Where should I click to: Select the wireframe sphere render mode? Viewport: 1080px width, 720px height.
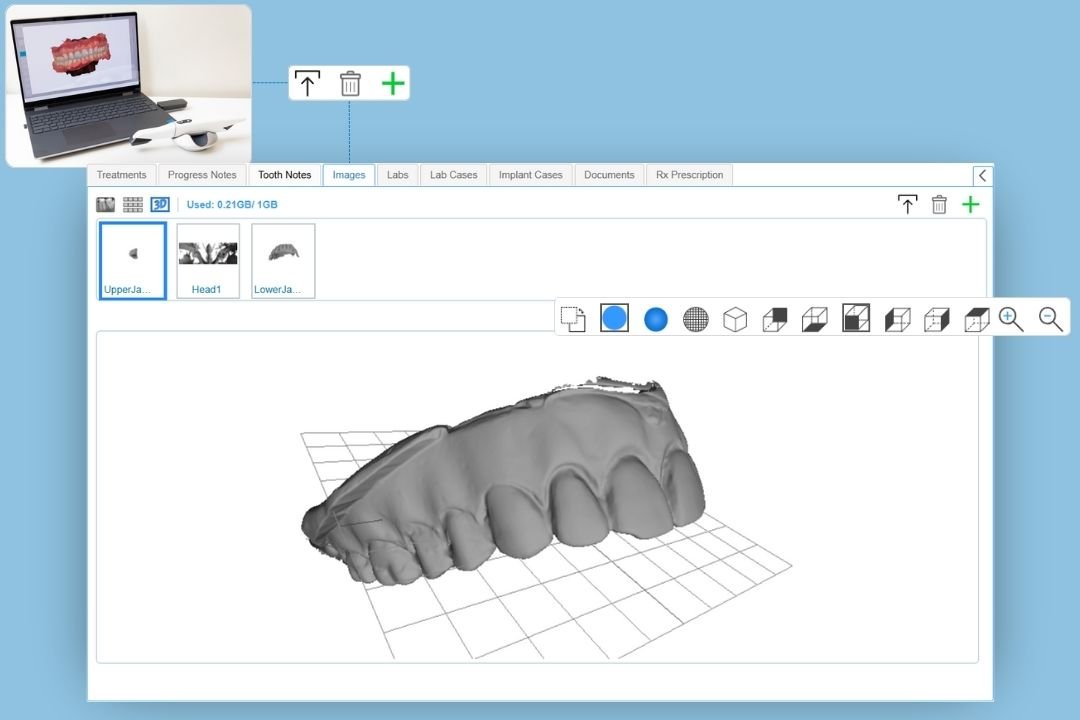coord(695,318)
